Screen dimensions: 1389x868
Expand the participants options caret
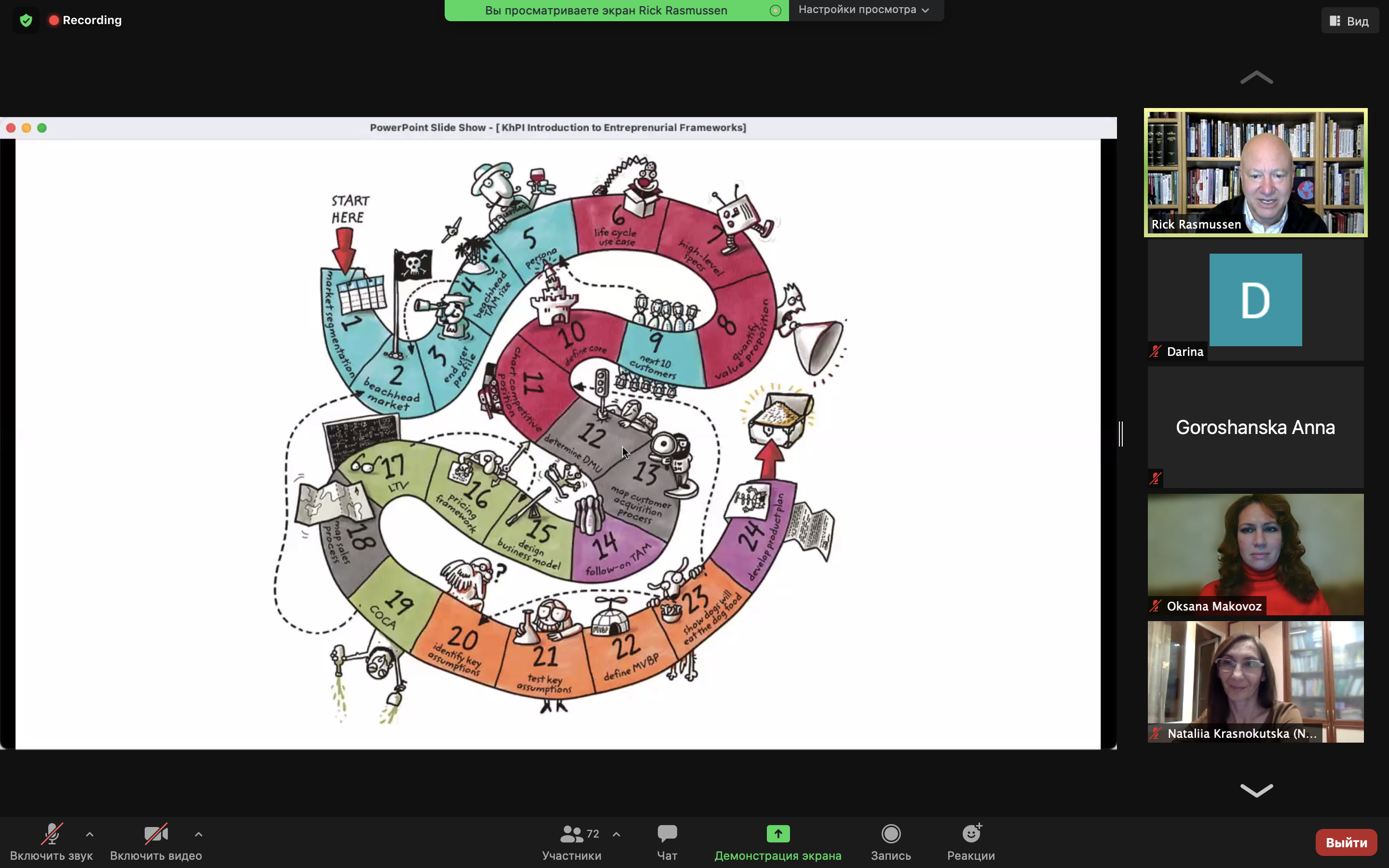coord(616,834)
